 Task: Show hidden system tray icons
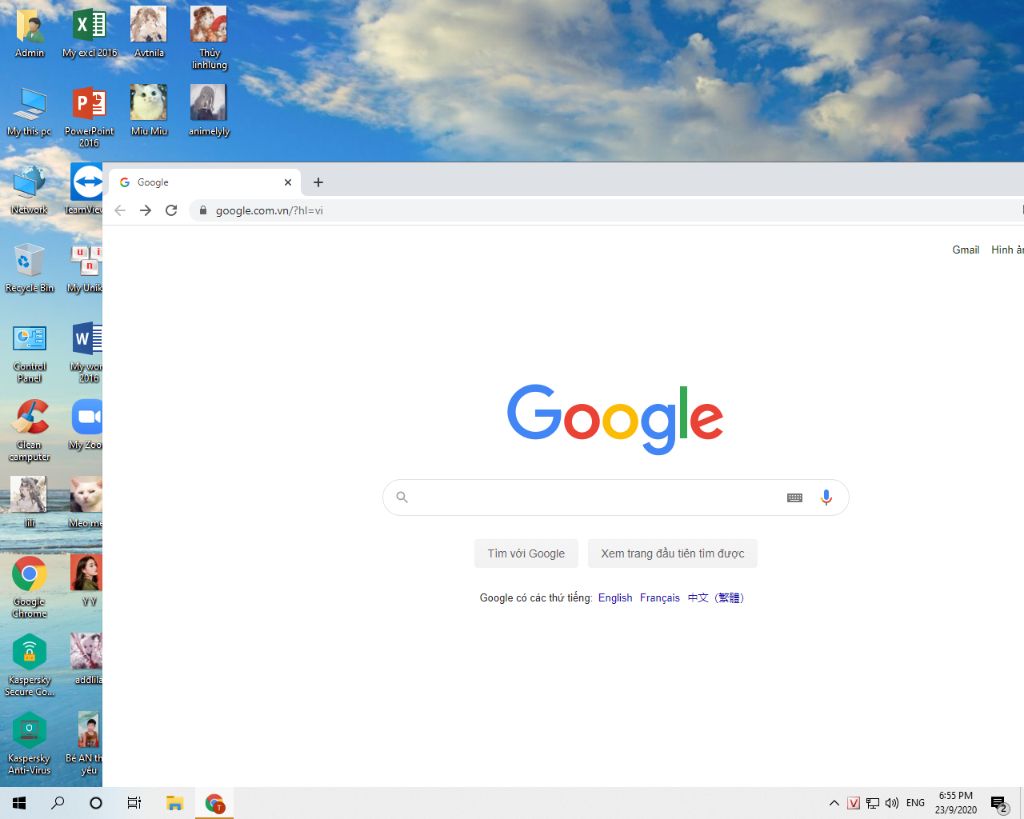click(x=834, y=803)
